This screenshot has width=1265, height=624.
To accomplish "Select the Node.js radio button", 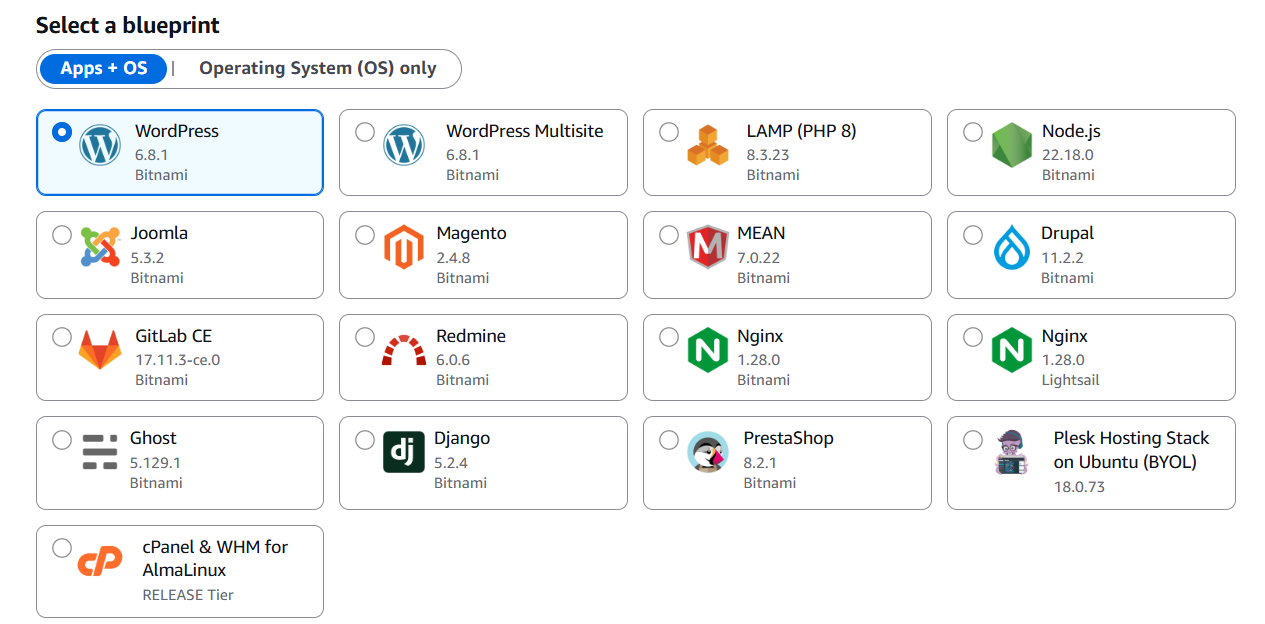I will [x=973, y=132].
